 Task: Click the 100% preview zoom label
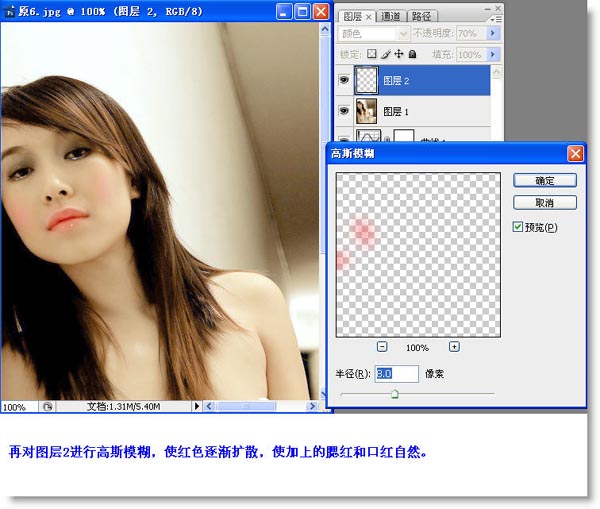coord(417,347)
